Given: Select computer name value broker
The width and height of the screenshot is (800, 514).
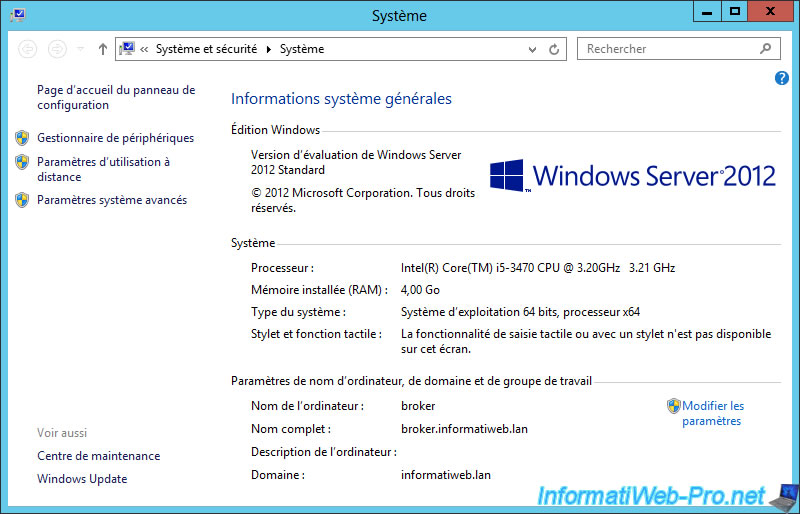Looking at the screenshot, I should click(418, 406).
